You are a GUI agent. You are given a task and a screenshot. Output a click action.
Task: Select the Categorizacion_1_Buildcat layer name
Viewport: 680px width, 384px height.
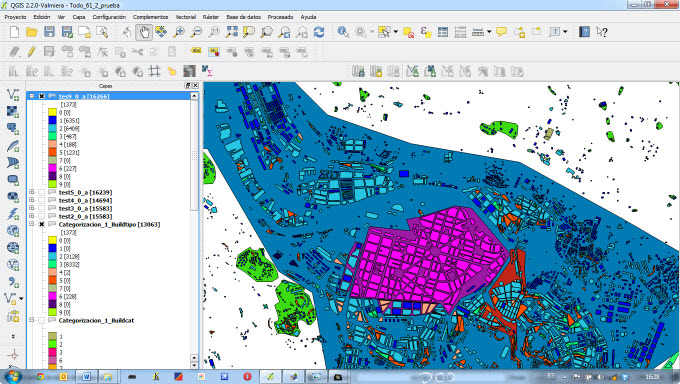click(96, 321)
